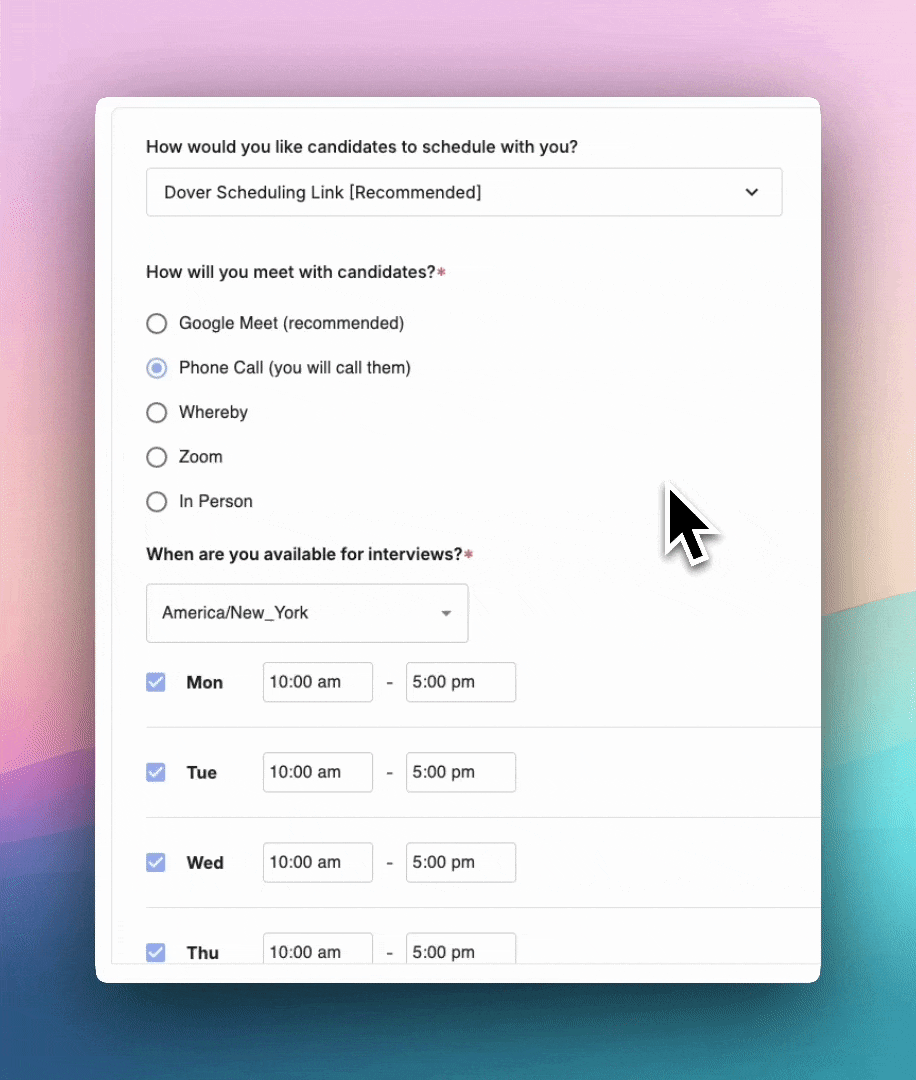Click Tuesday end time field
The image size is (916, 1080).
pyautogui.click(x=460, y=772)
